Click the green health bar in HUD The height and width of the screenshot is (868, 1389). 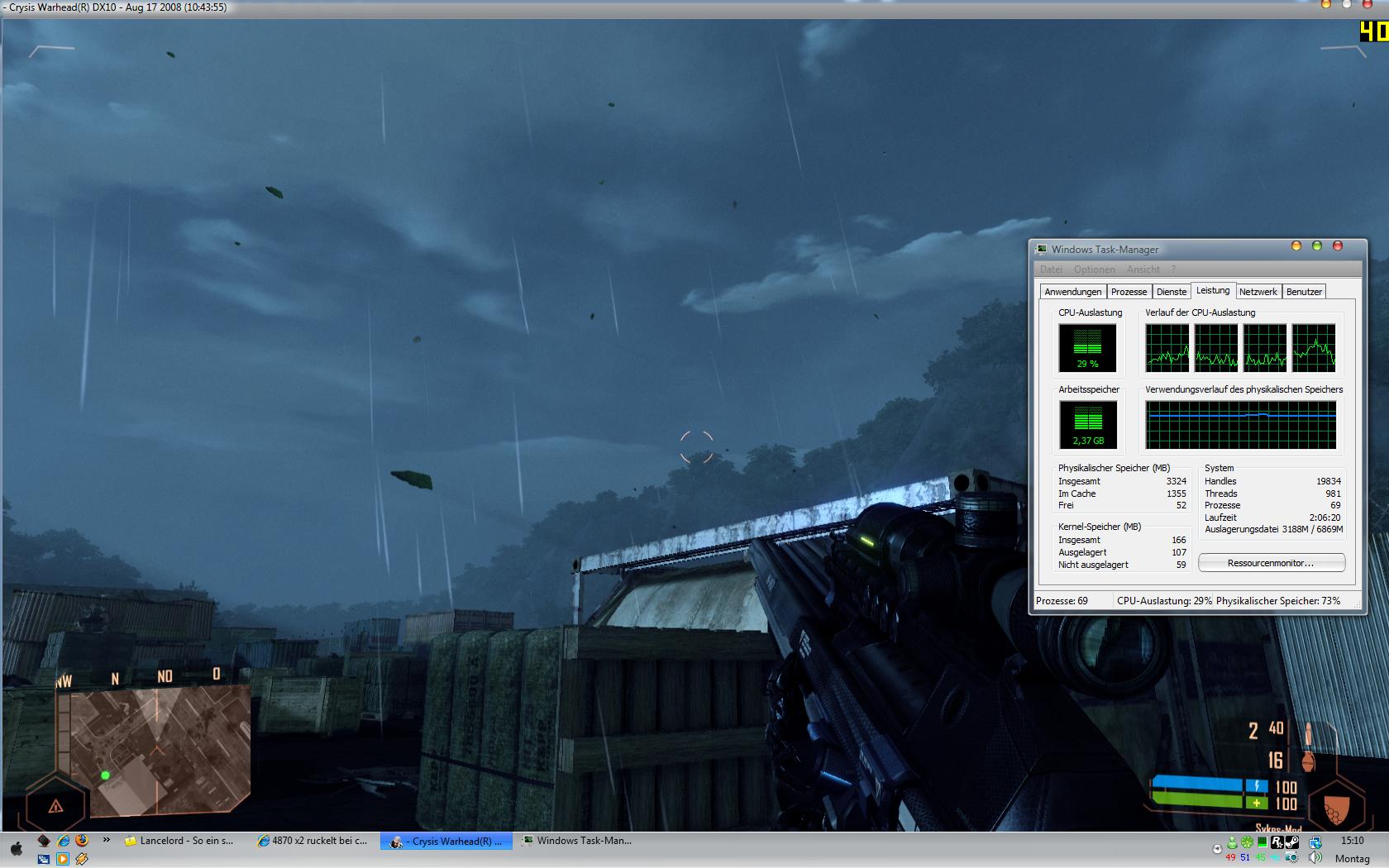coord(1197,801)
